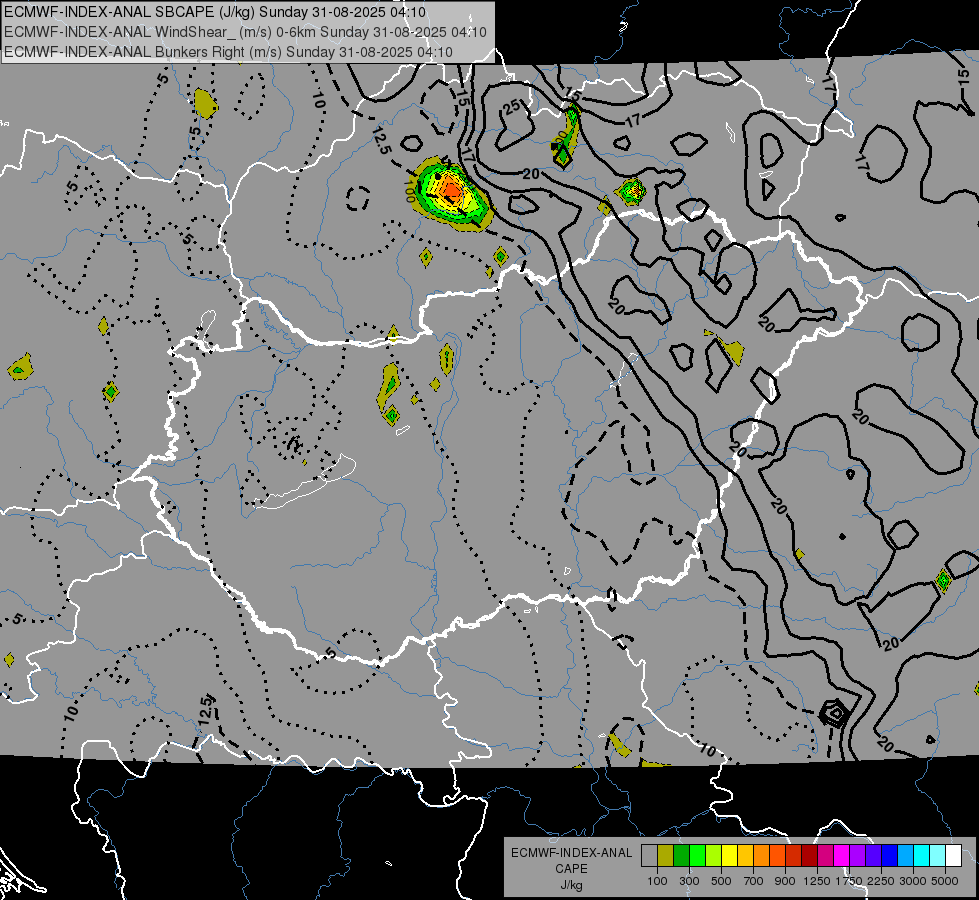Click the pale light-cyan legend swatch
The width and height of the screenshot is (979, 900).
(938, 856)
